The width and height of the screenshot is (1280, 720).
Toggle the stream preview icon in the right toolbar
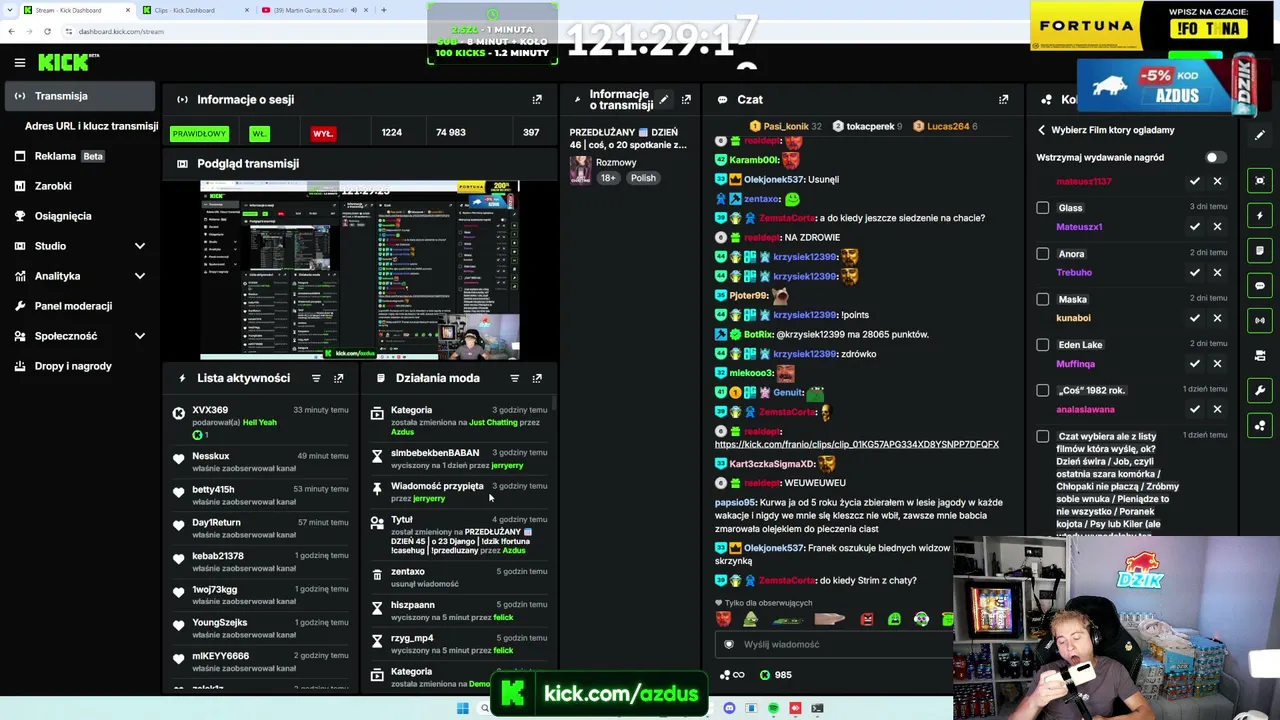click(1260, 181)
